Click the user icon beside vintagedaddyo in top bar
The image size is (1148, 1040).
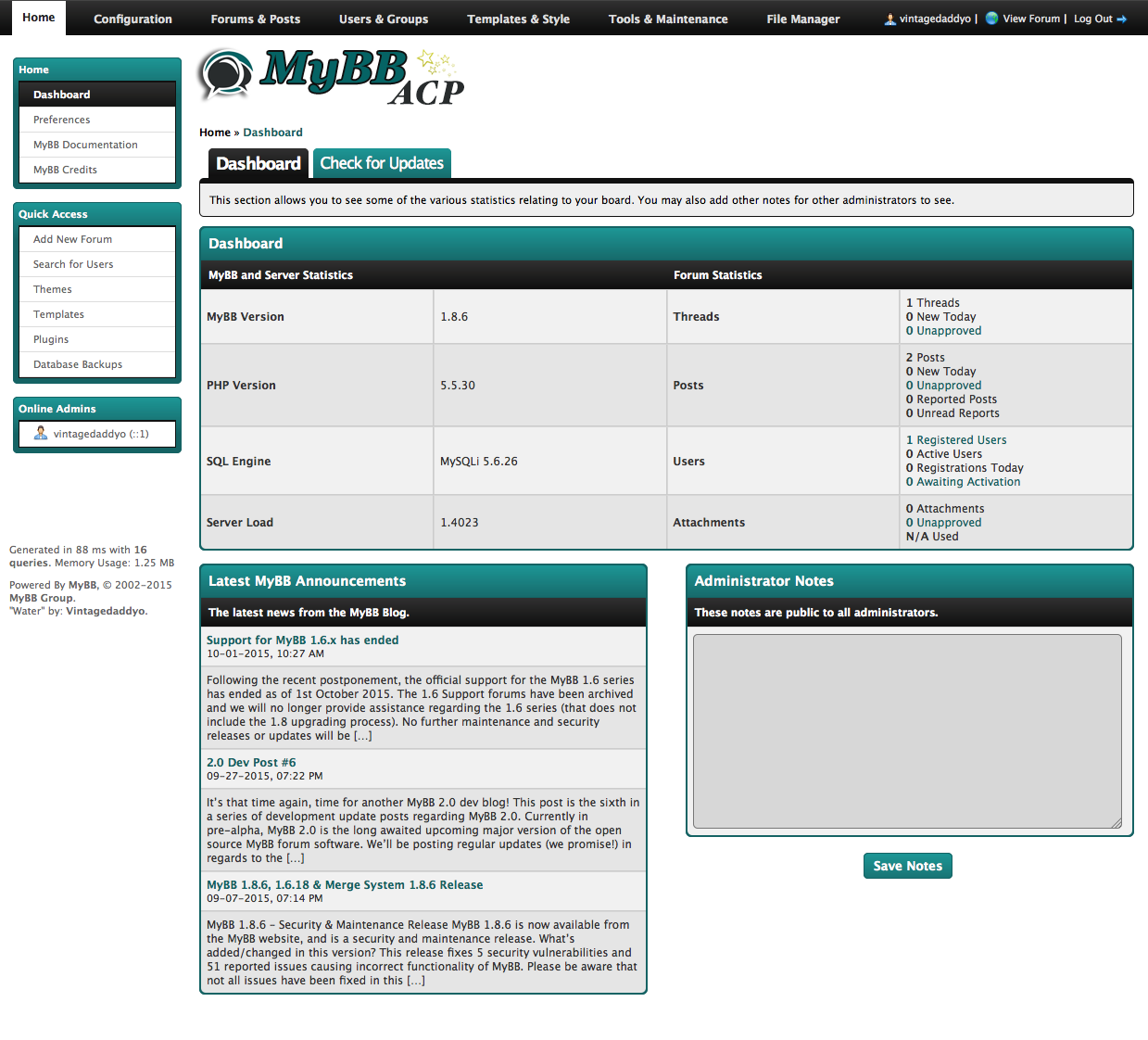(889, 19)
